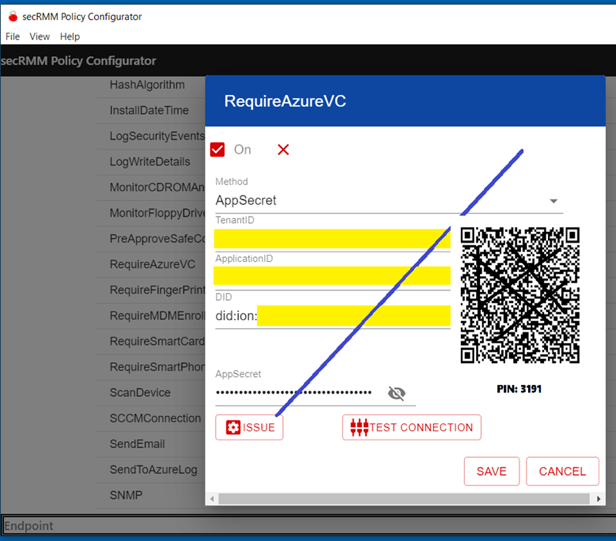Uncheck the On checkbox

[217, 150]
